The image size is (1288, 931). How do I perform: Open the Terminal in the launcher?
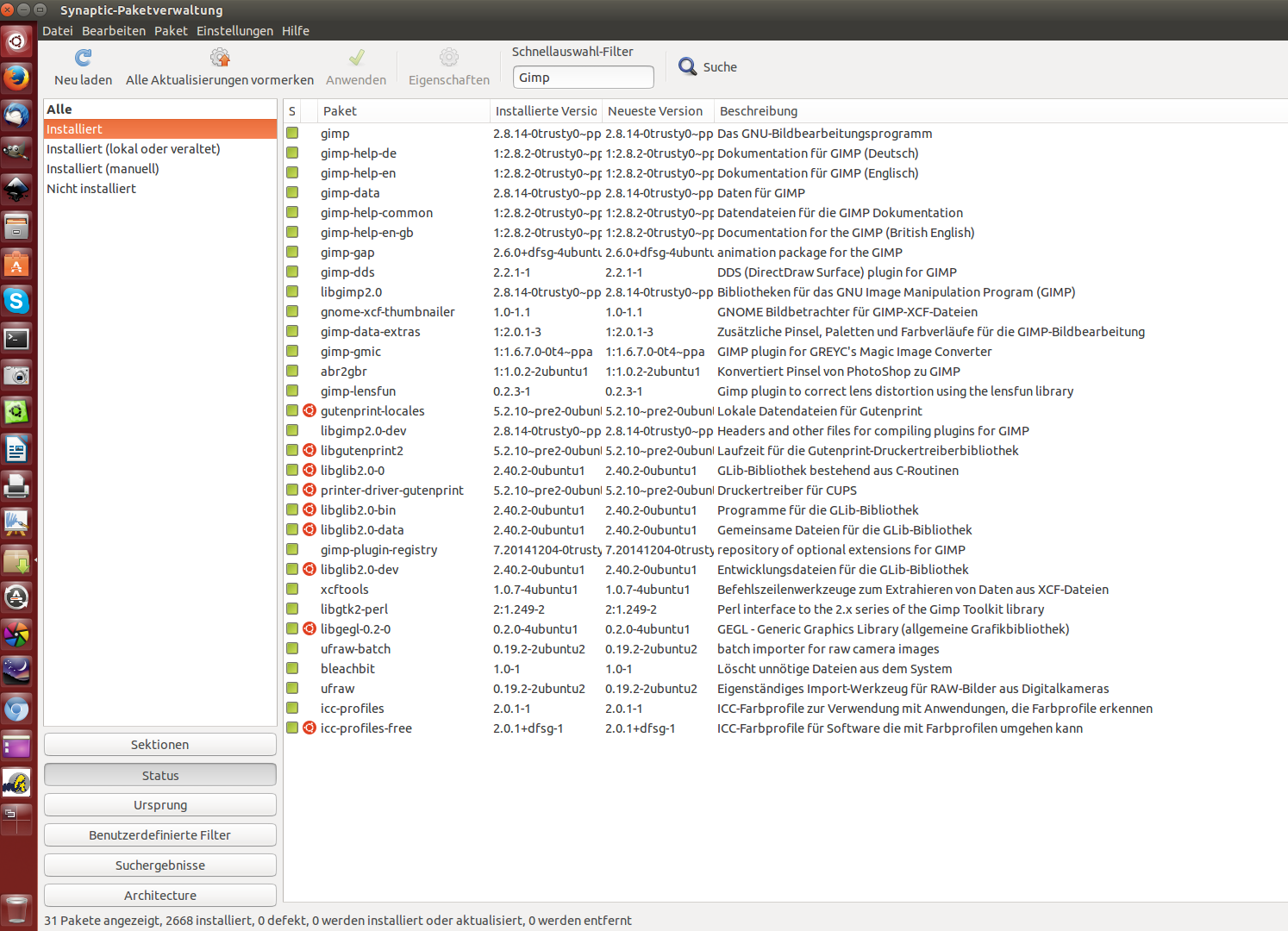[x=16, y=339]
